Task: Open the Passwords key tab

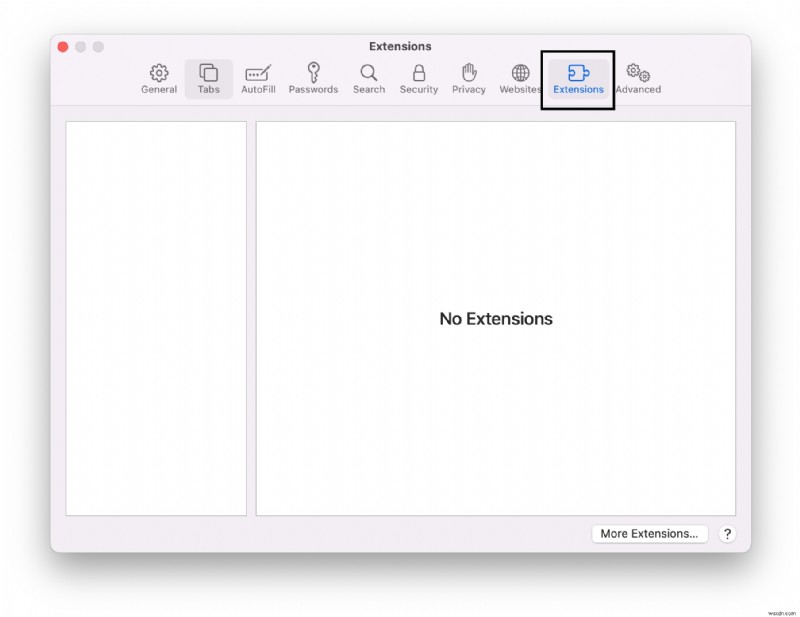Action: click(x=313, y=79)
